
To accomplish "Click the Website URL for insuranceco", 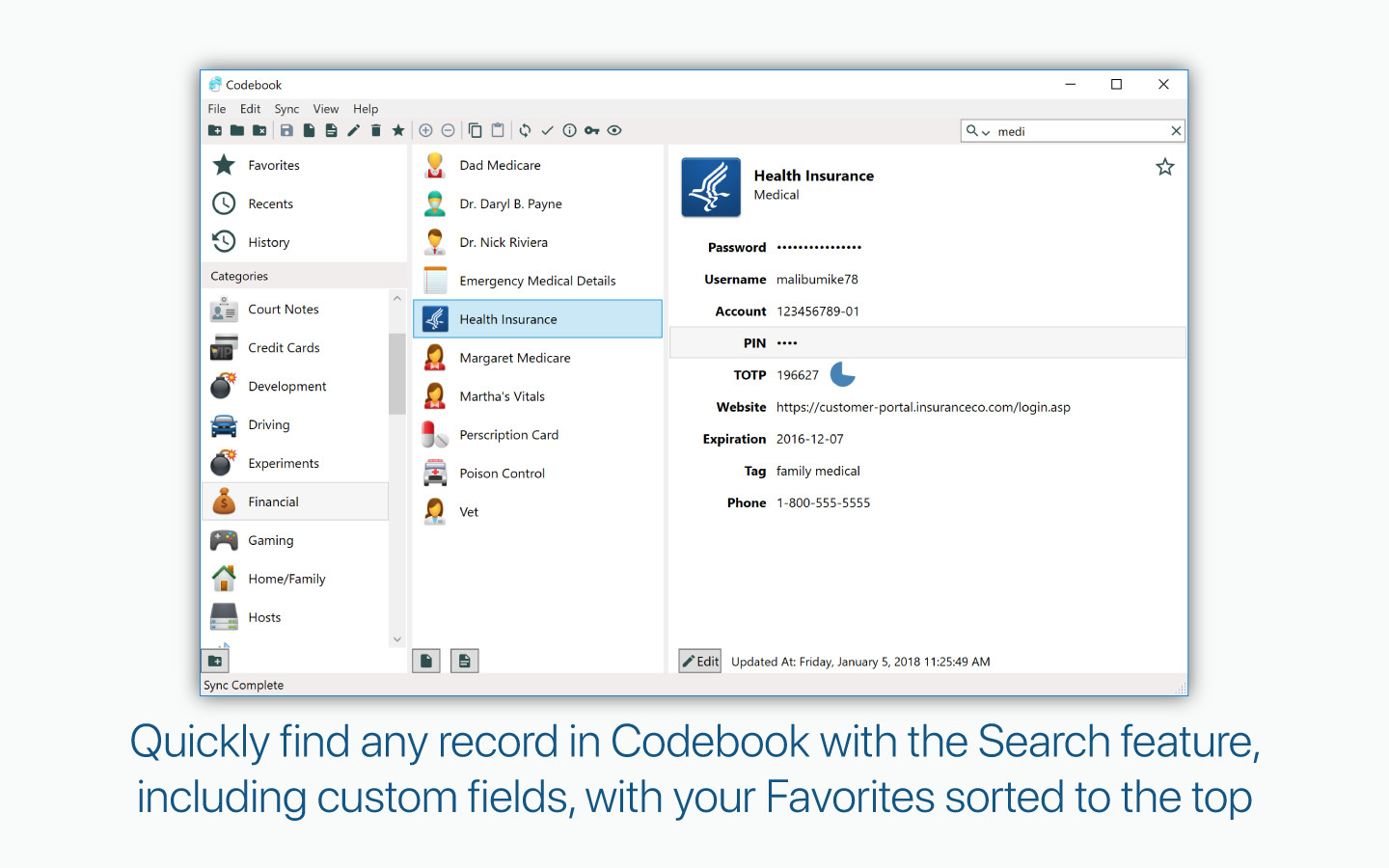I will [923, 407].
